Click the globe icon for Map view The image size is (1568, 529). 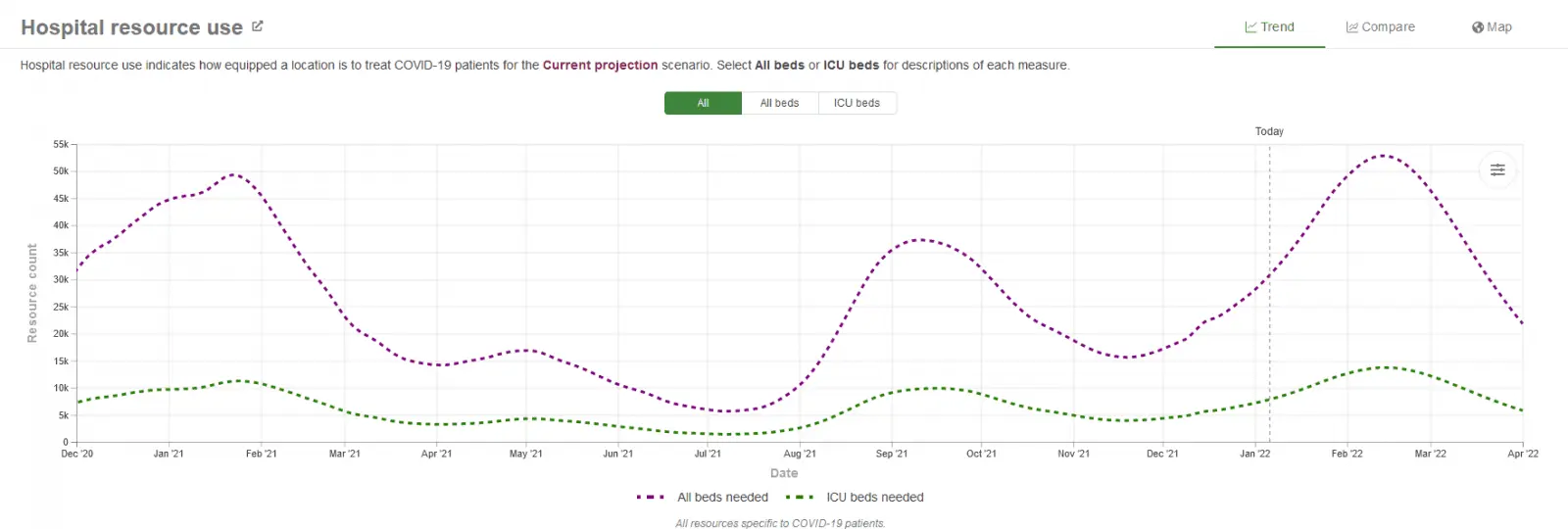tap(1477, 27)
